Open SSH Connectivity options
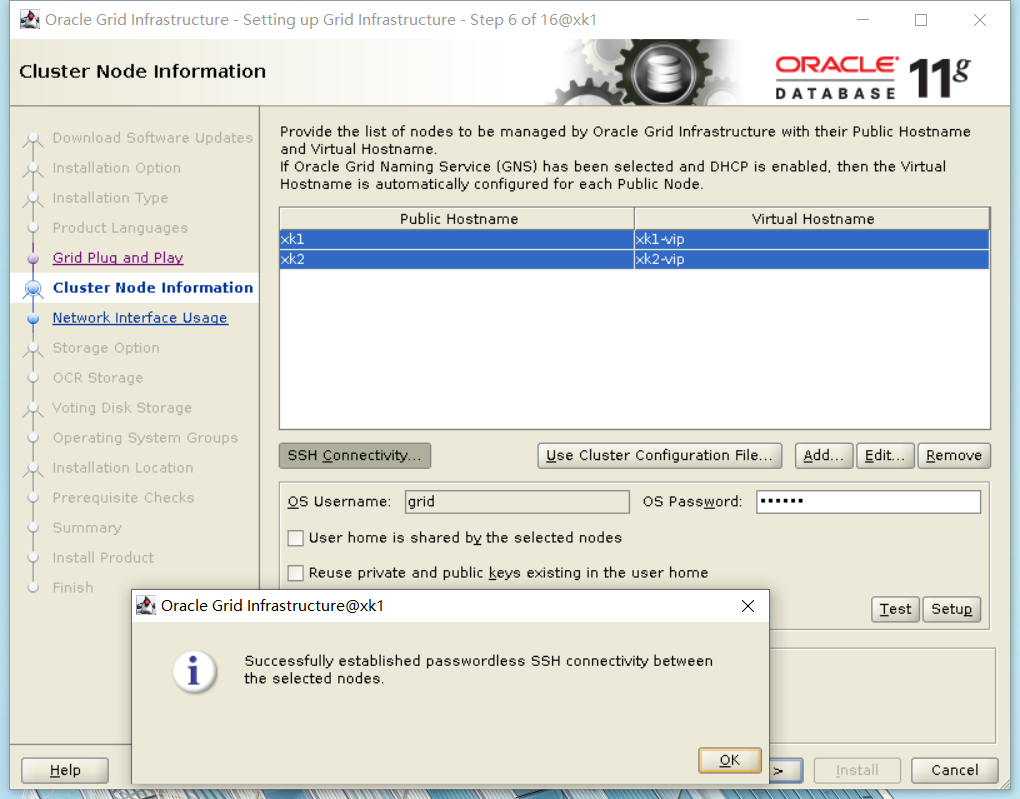The height and width of the screenshot is (799, 1020). point(355,455)
